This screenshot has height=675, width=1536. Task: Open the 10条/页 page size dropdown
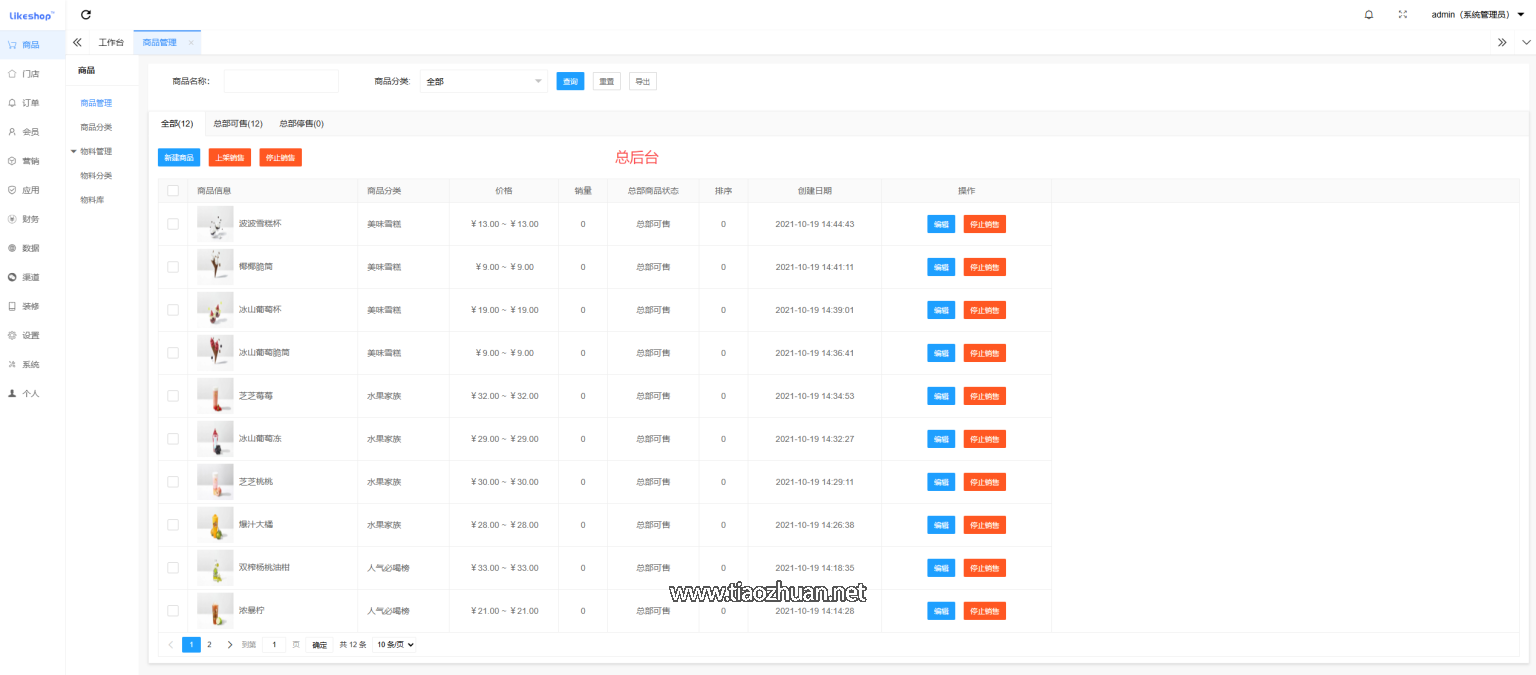point(394,645)
